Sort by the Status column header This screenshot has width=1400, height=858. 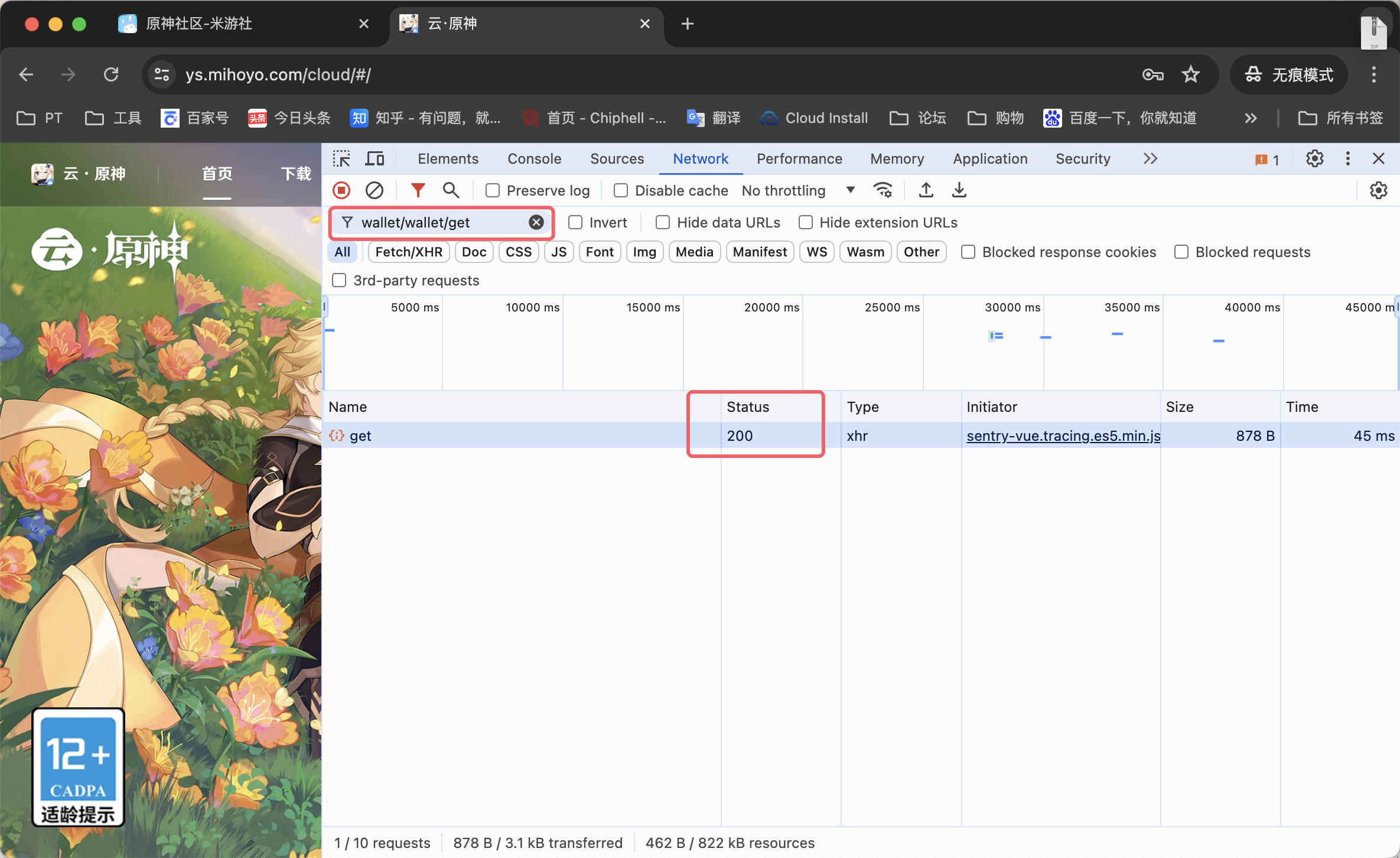click(x=780, y=407)
